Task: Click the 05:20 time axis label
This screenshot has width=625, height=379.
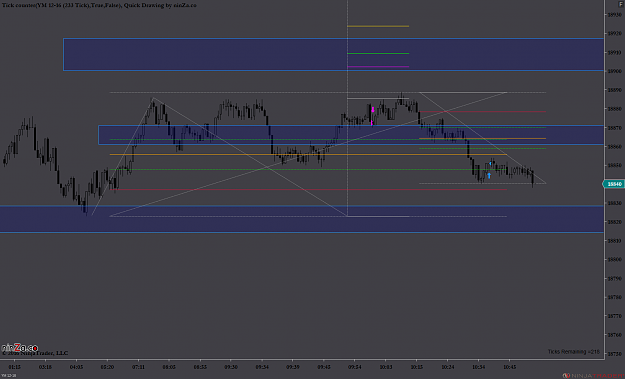Action: 107,366
